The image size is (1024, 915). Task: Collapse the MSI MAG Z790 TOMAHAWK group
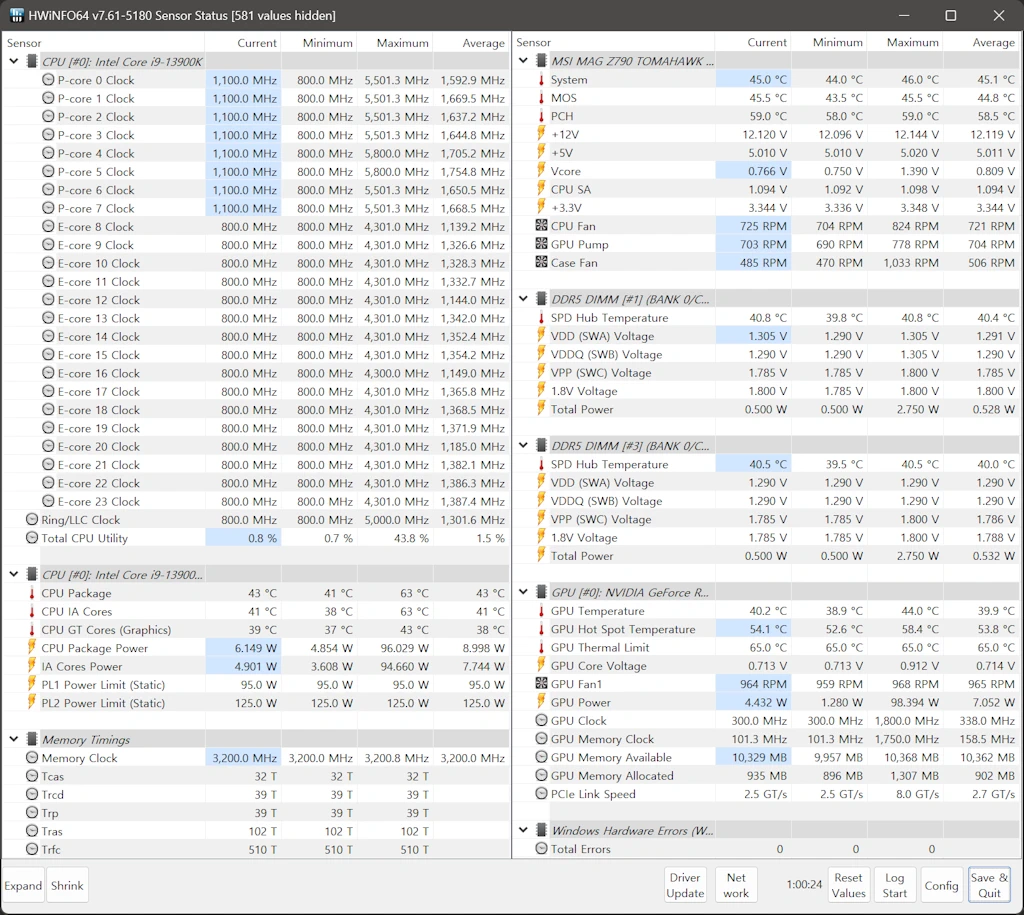523,61
